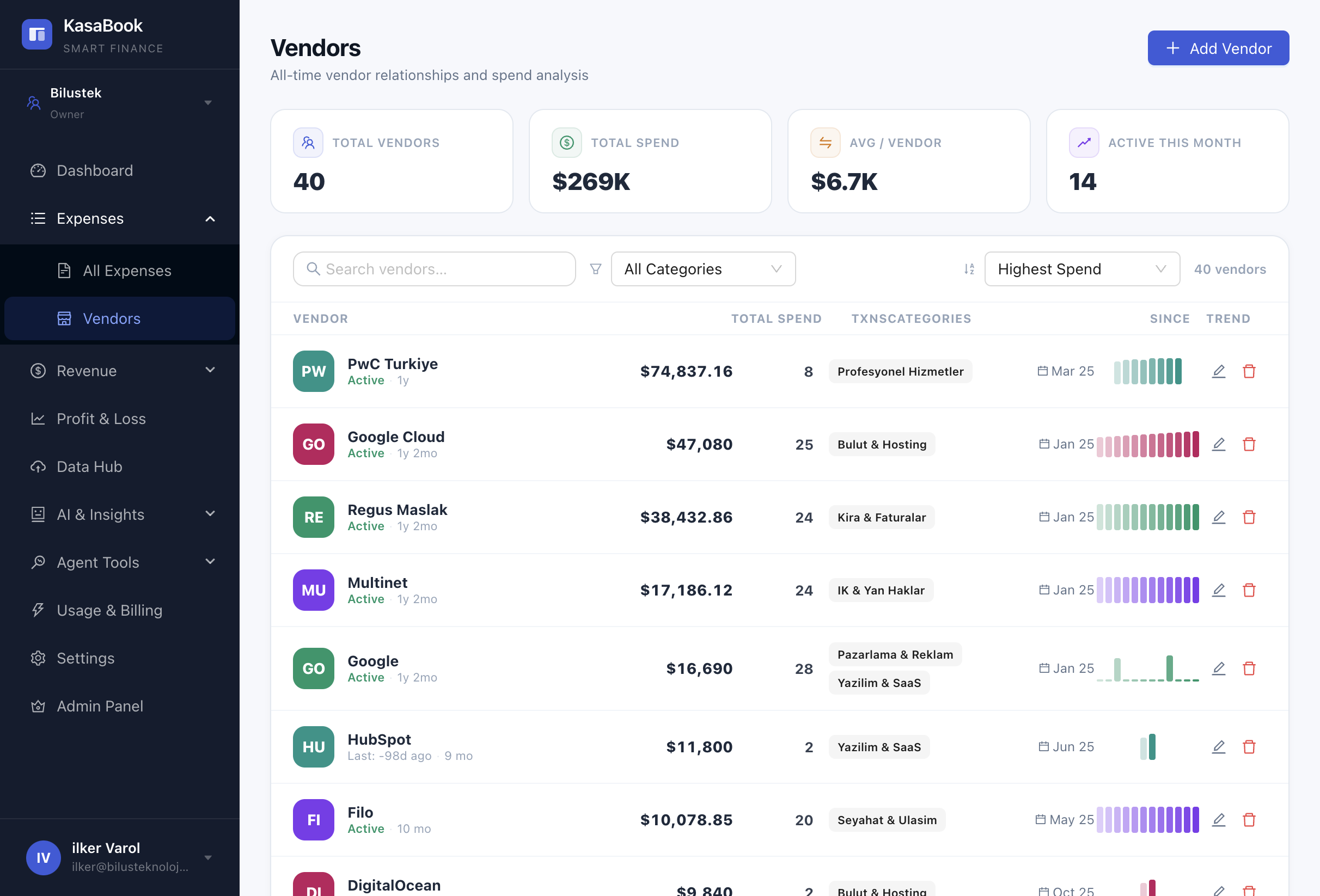Delete the Google Cloud vendor via trash icon

coord(1249,444)
